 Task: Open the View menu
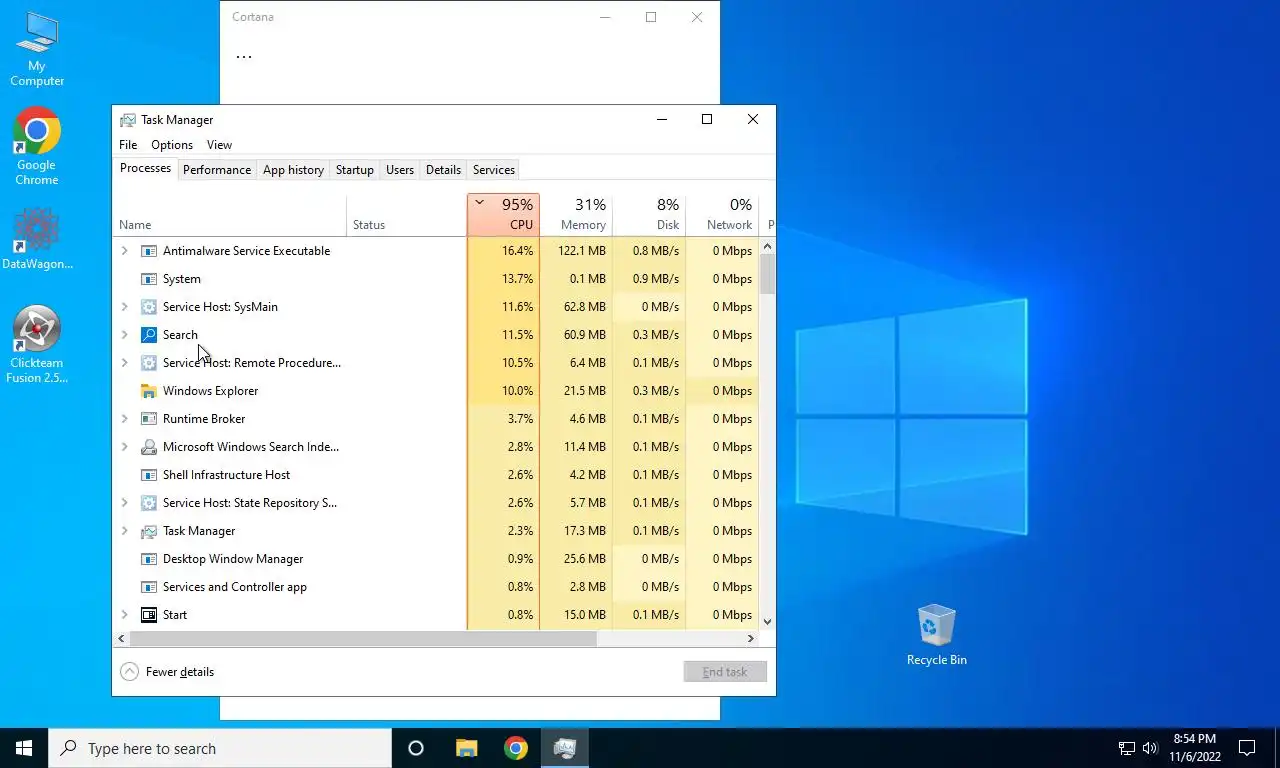pos(219,145)
